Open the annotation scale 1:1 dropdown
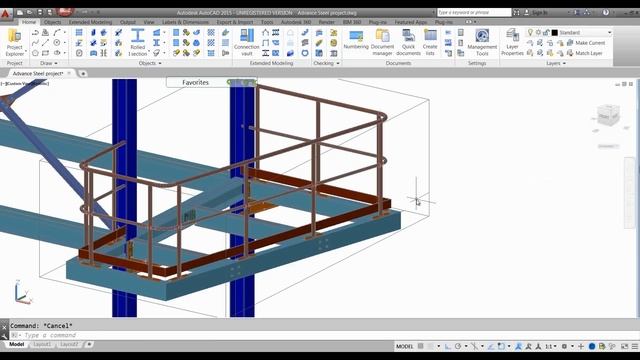Image resolution: width=640 pixels, height=360 pixels. tap(551, 346)
